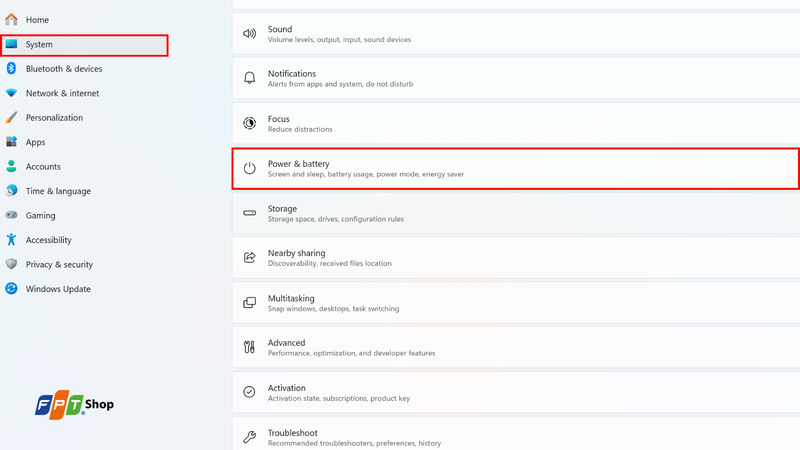Open Network & internet settings
This screenshot has height=450, width=800.
(62, 93)
